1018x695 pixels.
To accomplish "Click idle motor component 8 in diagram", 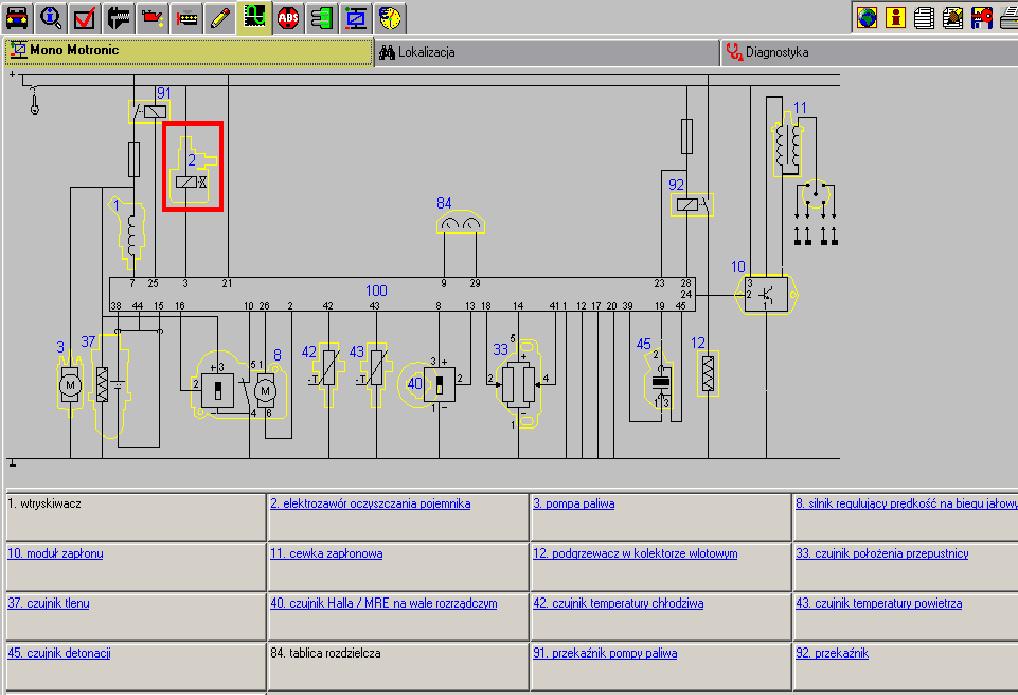I will [238, 386].
